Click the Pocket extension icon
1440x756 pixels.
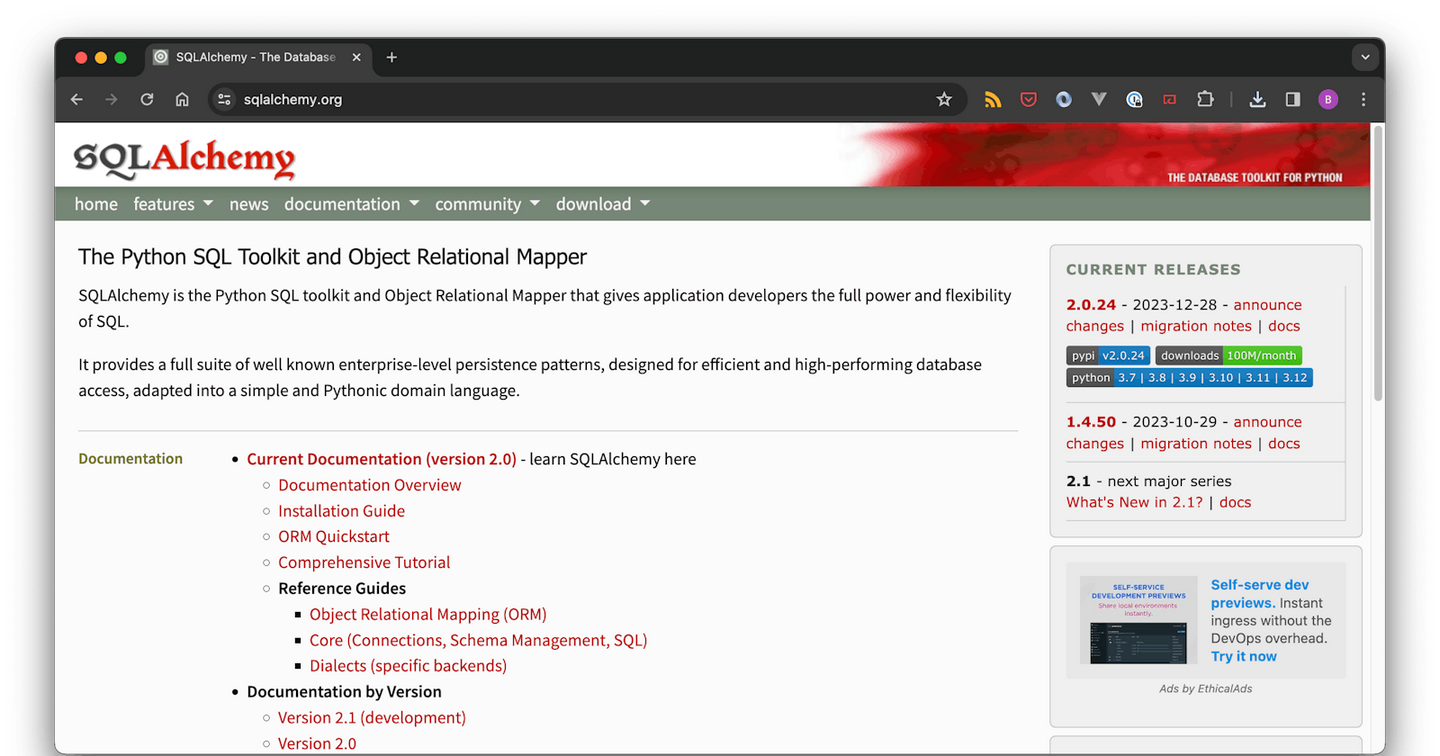point(1028,99)
